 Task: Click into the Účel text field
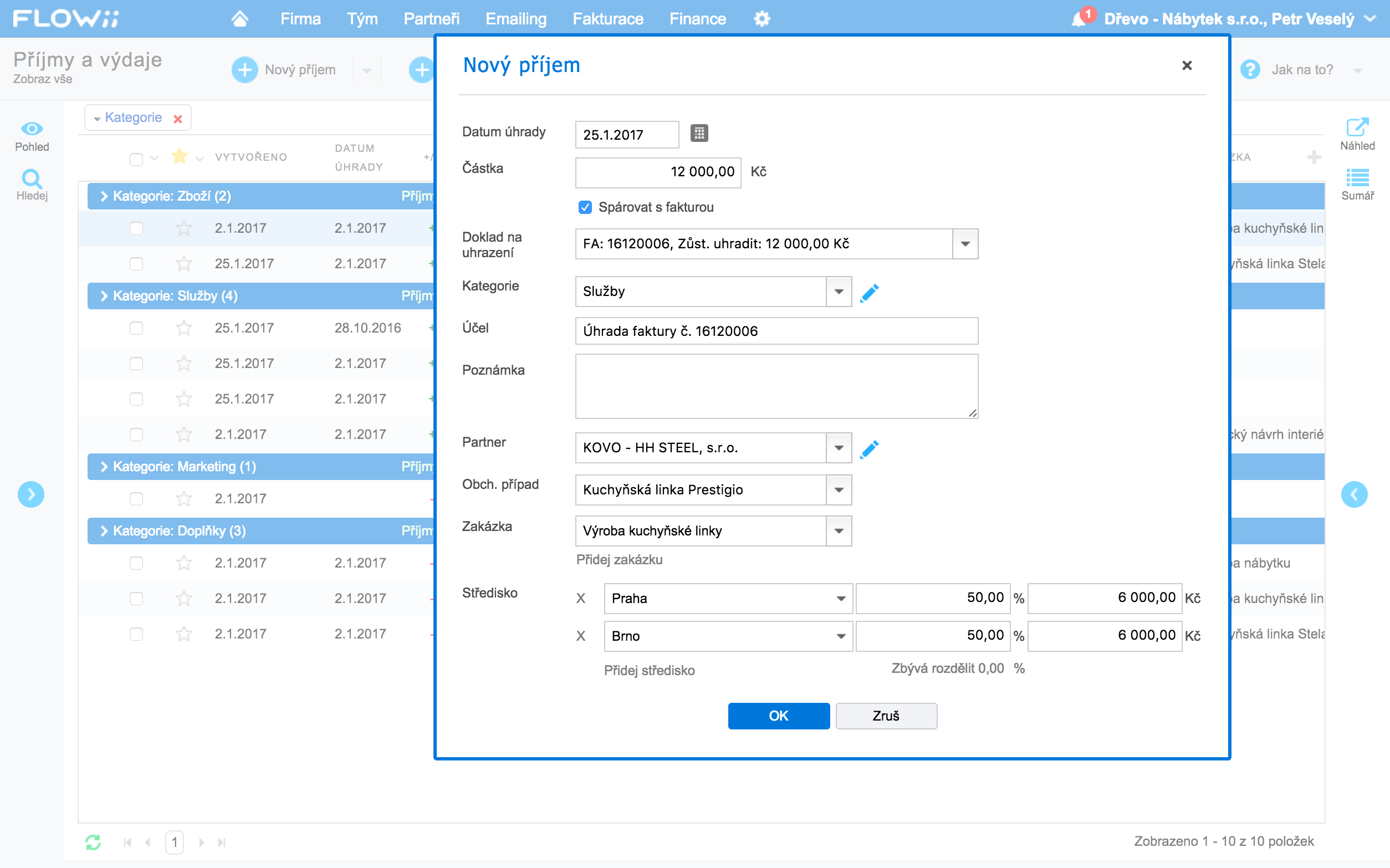point(776,331)
